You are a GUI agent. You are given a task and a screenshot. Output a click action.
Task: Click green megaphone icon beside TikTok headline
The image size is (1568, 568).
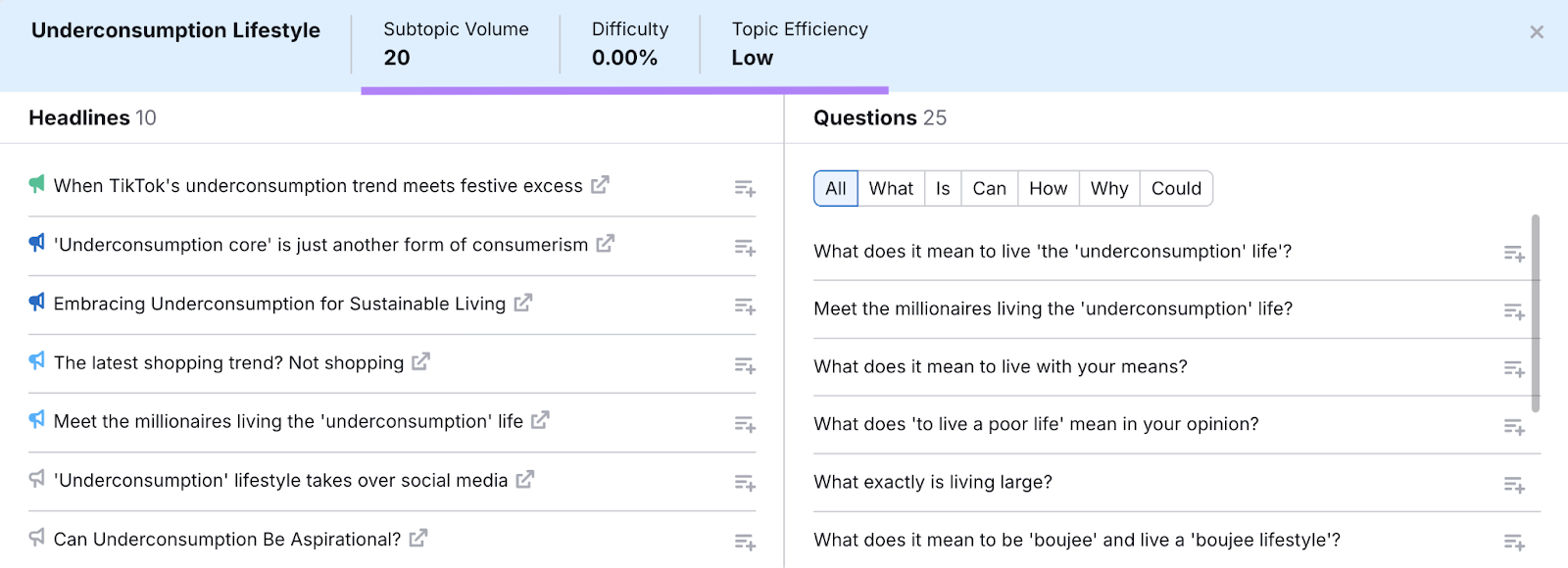(x=37, y=183)
